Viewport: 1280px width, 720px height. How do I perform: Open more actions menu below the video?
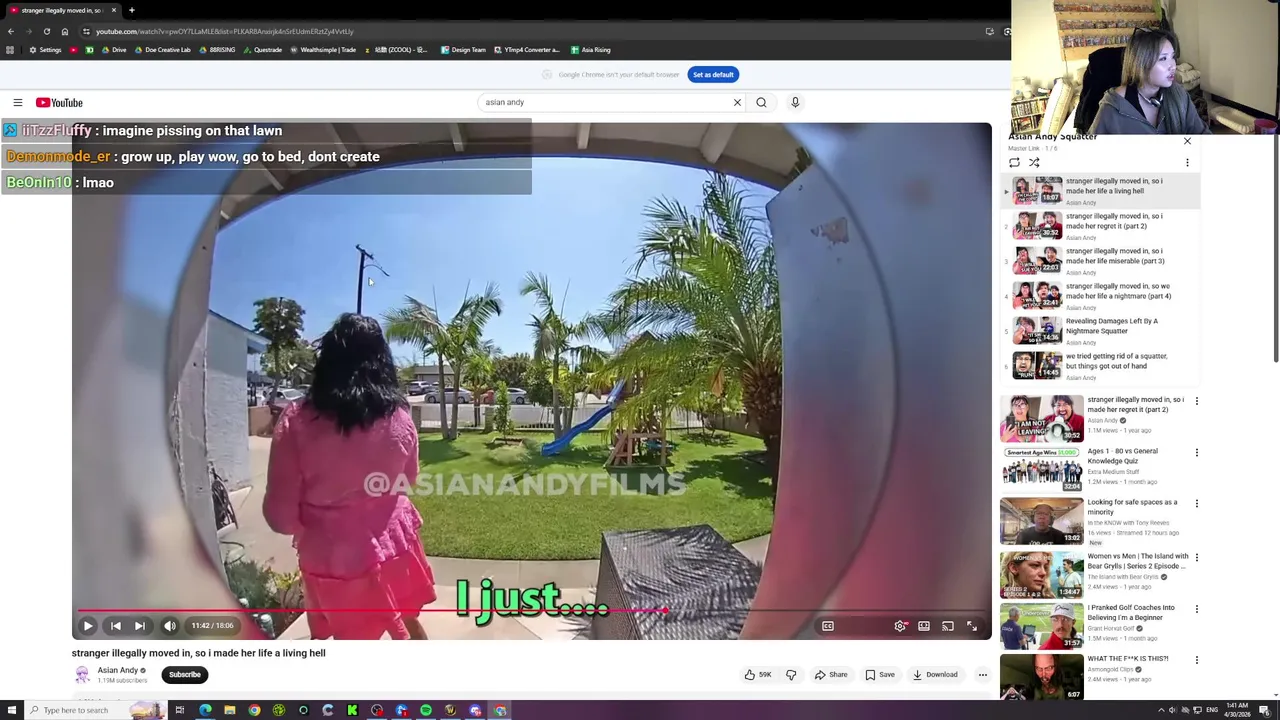(983, 675)
